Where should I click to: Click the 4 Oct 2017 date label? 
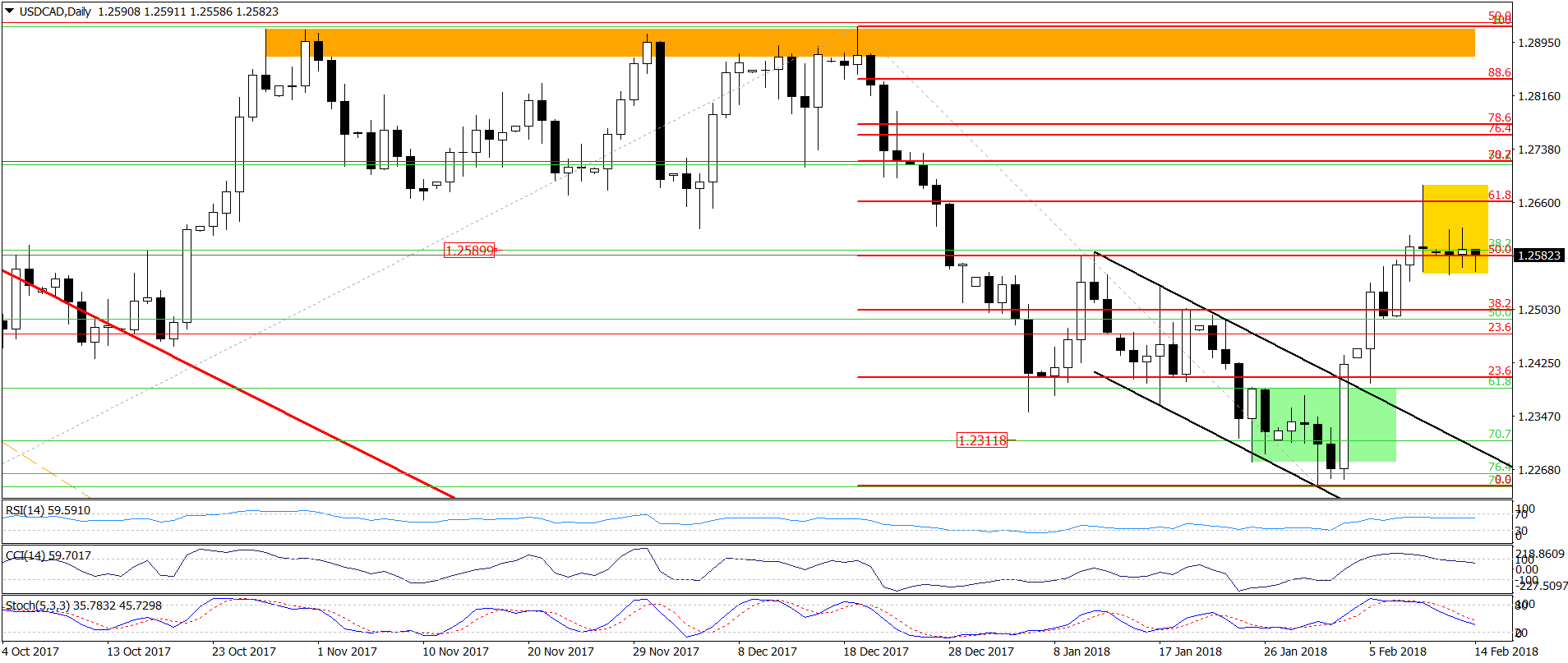click(x=30, y=651)
